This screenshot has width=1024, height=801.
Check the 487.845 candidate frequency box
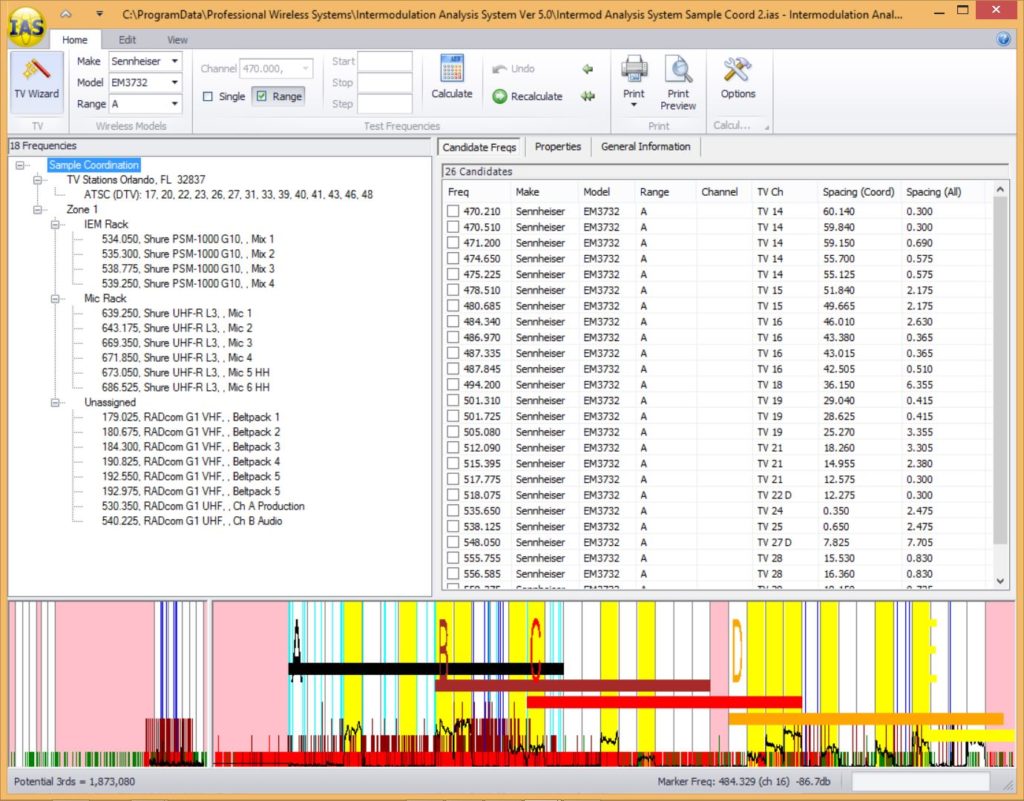(x=453, y=369)
